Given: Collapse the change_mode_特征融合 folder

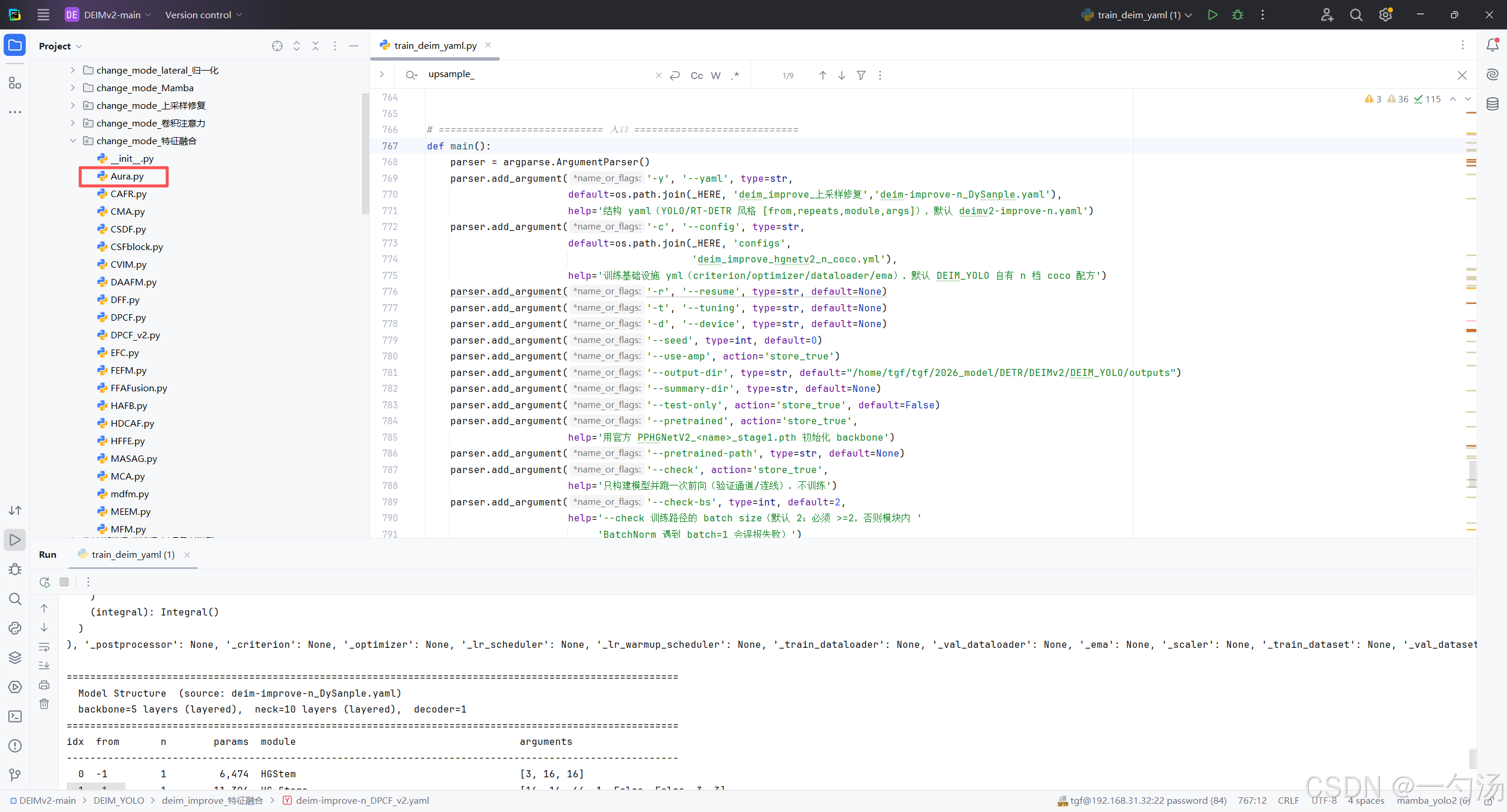Looking at the screenshot, I should [72, 141].
